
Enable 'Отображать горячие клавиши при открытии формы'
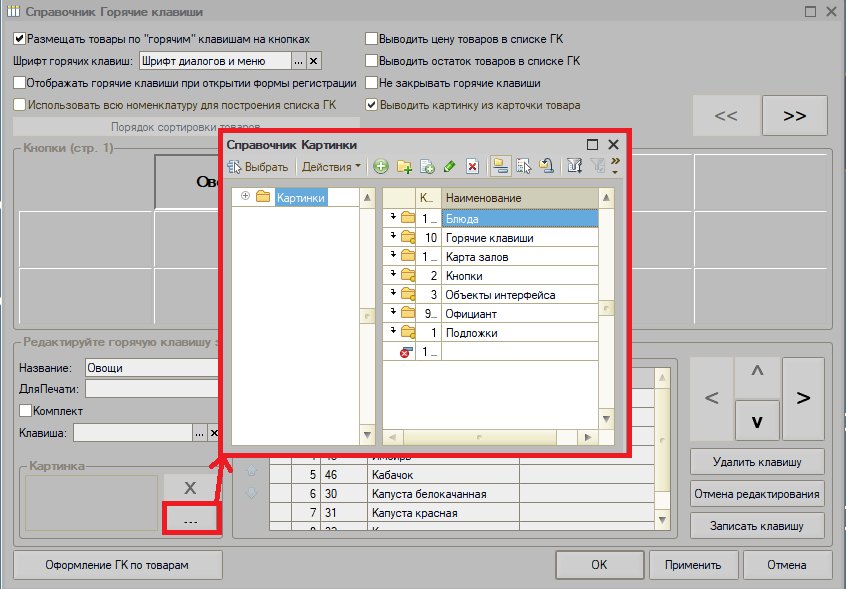tap(19, 83)
